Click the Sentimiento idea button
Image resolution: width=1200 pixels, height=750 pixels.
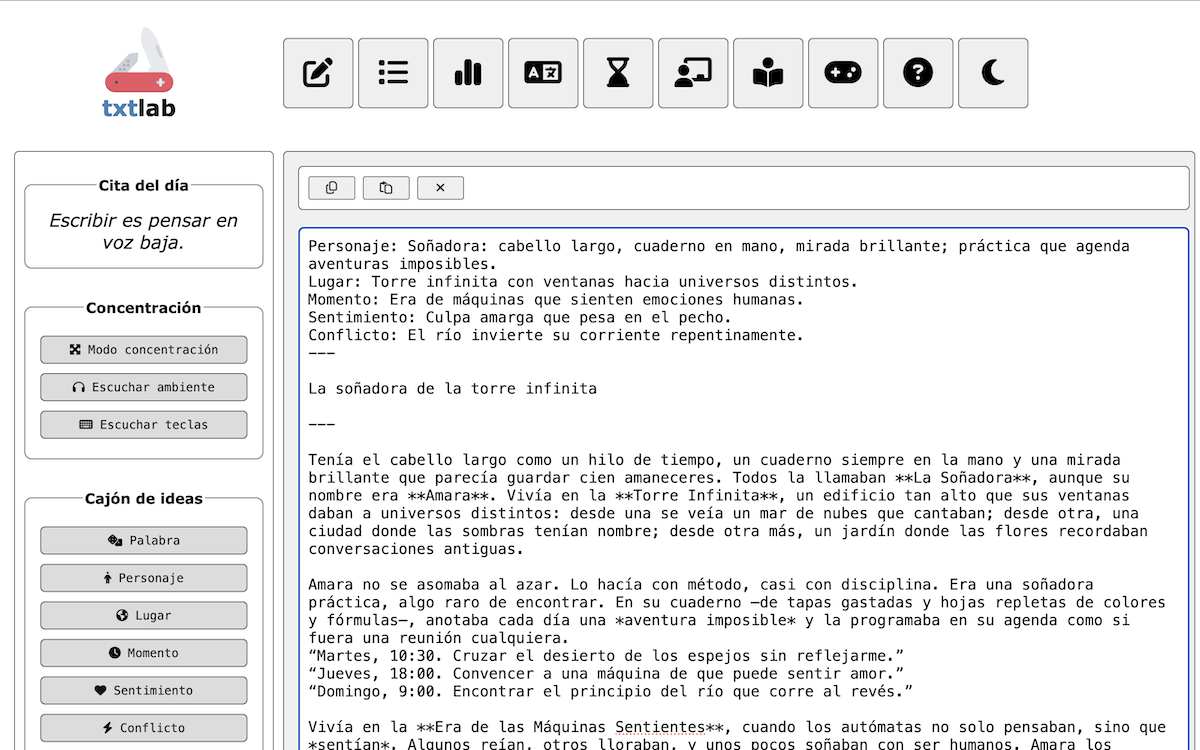pos(144,690)
